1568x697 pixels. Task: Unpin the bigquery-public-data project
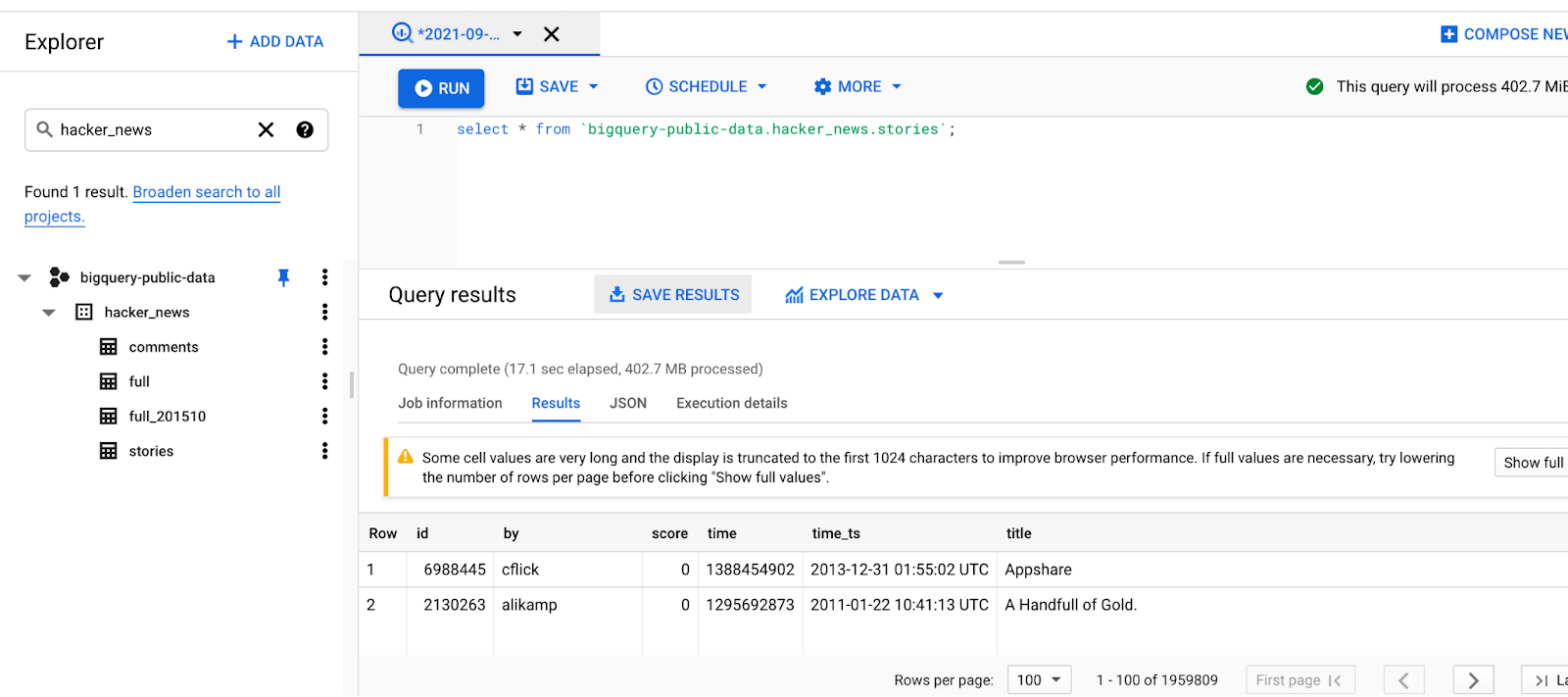click(x=283, y=277)
